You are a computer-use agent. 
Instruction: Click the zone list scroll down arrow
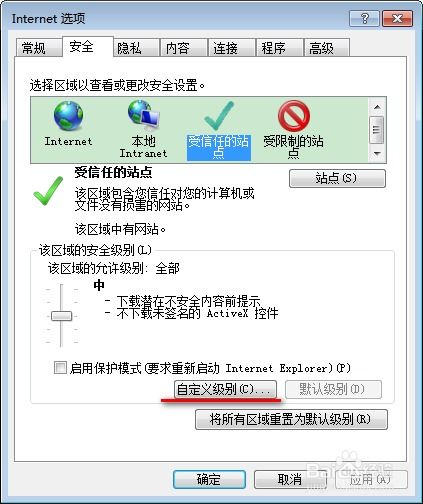(x=377, y=153)
